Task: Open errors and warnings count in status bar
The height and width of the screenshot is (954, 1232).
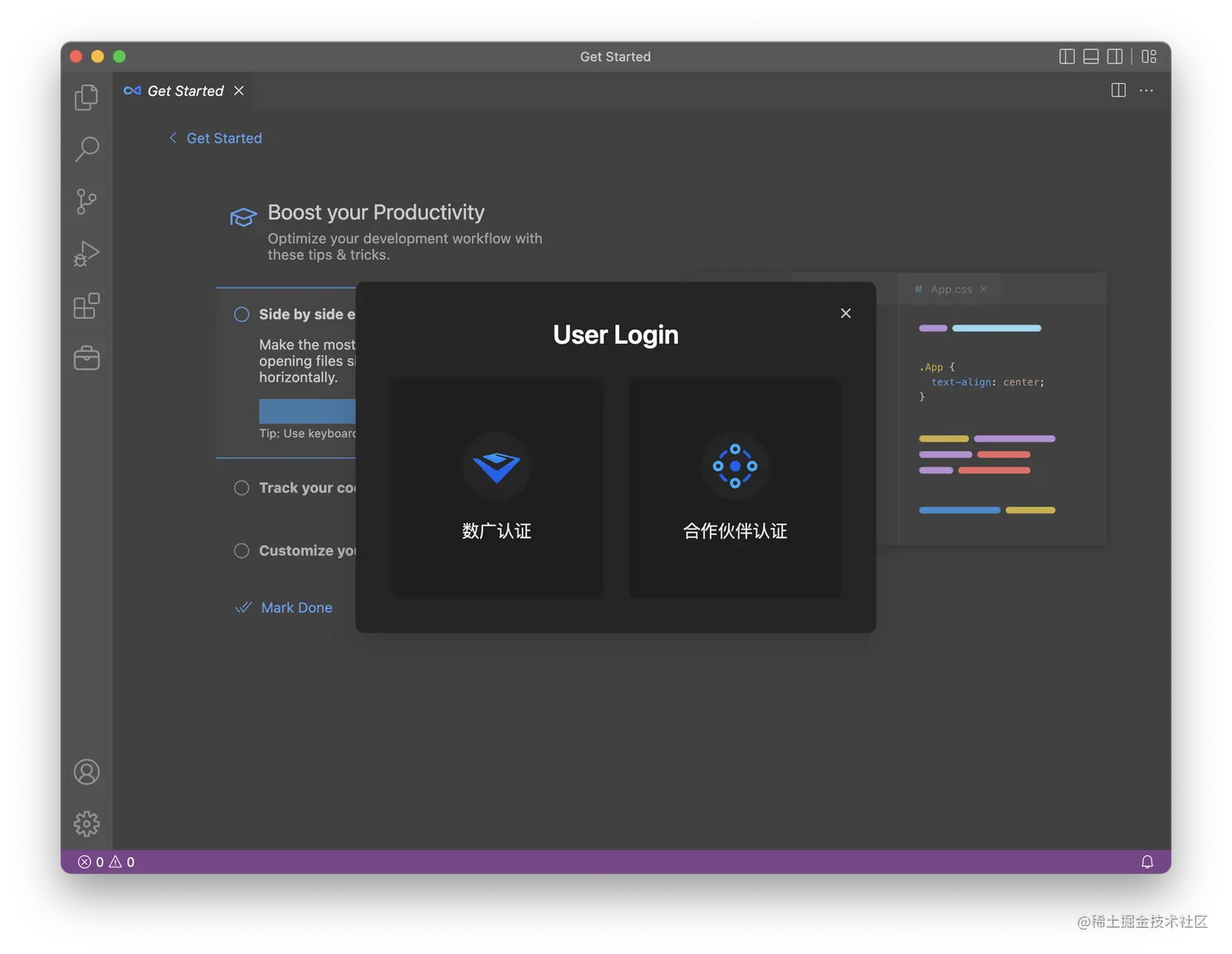Action: point(106,862)
